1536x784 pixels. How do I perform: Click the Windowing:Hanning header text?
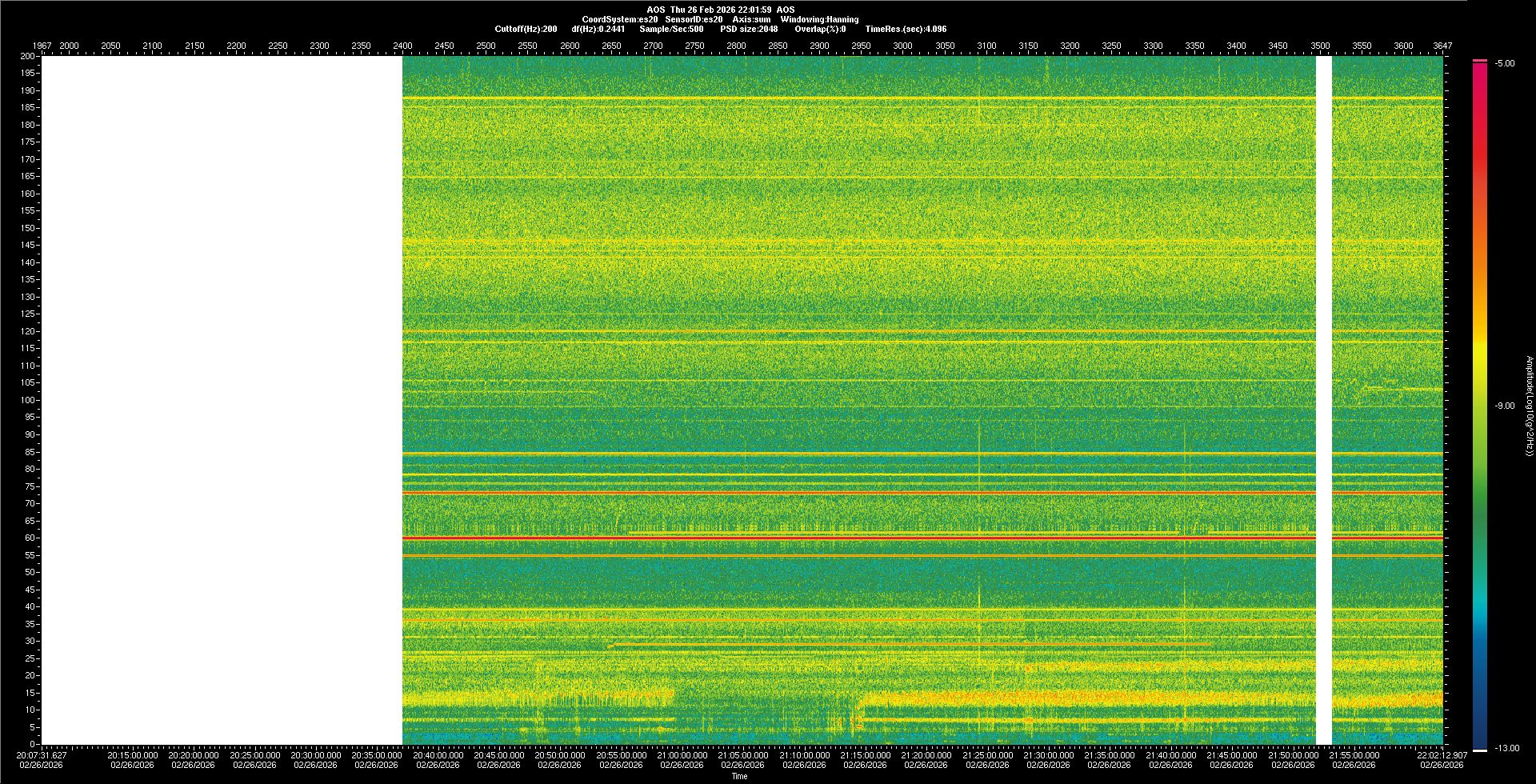click(819, 19)
